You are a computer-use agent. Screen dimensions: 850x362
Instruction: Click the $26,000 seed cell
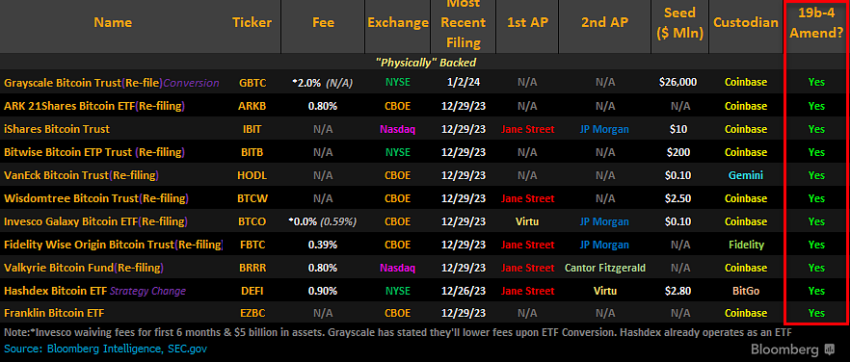coord(678,83)
